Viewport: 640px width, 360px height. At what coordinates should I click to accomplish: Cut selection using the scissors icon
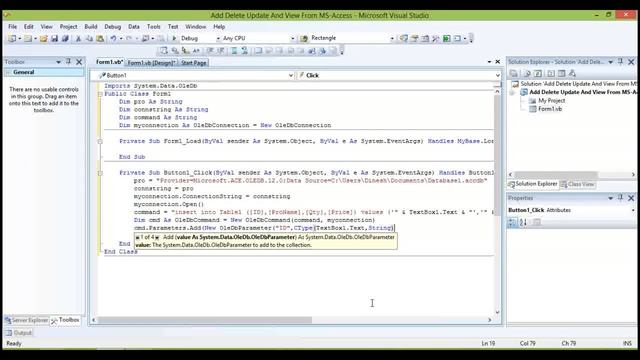point(78,38)
